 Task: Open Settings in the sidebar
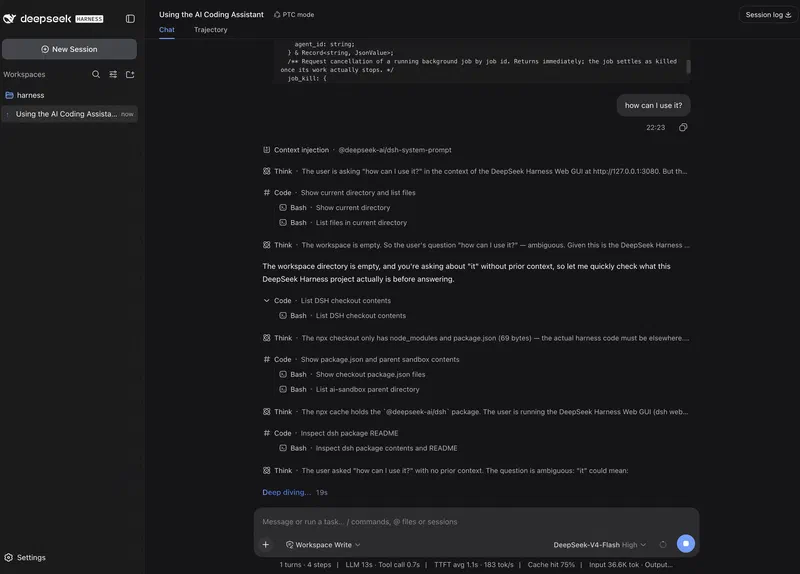25,558
